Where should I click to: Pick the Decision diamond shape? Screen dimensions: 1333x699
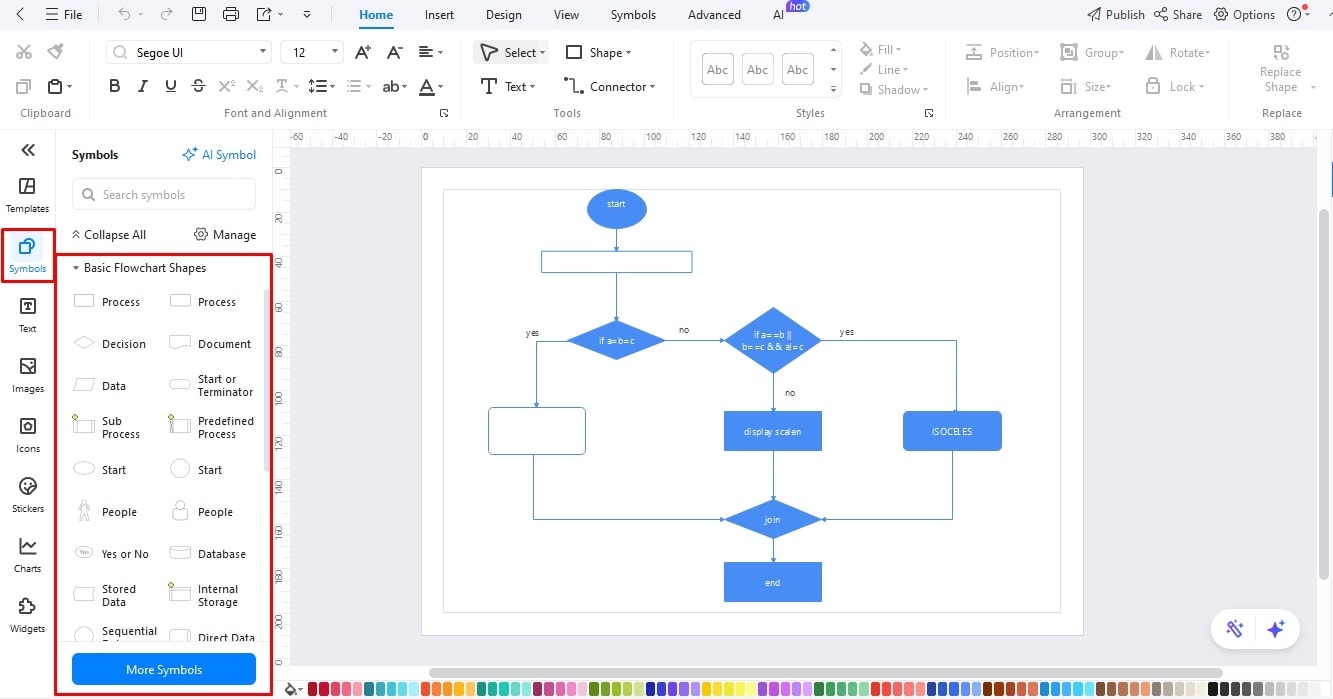(x=110, y=343)
